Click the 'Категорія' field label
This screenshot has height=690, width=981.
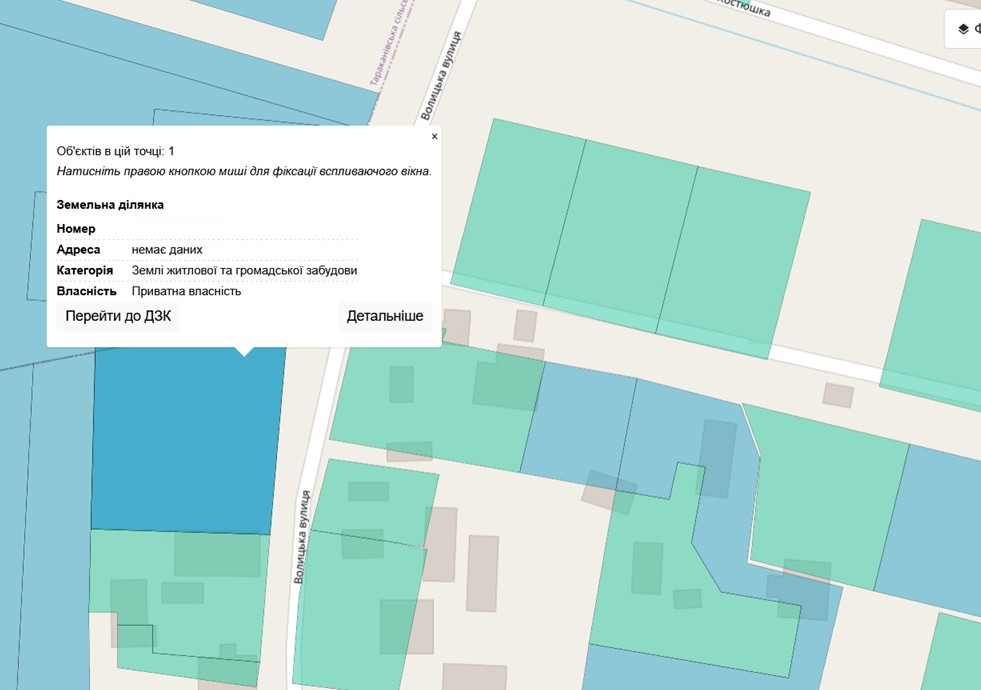(84, 271)
